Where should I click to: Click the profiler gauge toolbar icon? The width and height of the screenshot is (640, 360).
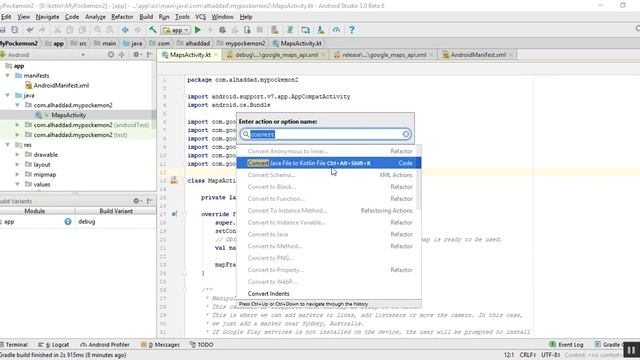(x=336, y=30)
